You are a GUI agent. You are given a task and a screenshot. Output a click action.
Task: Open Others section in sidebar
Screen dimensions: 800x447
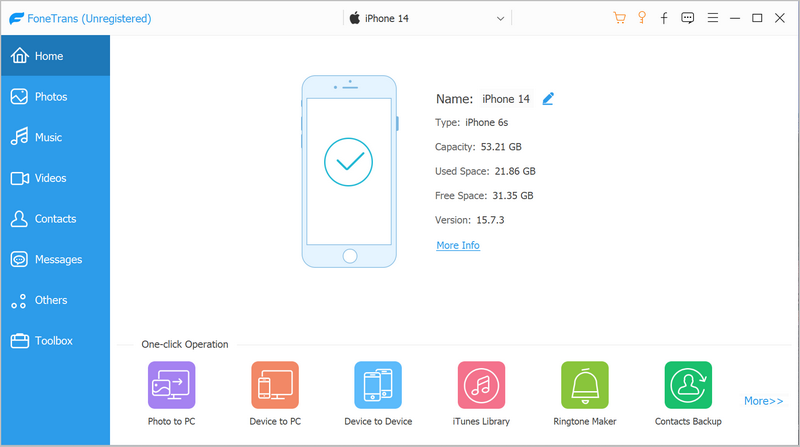point(55,300)
